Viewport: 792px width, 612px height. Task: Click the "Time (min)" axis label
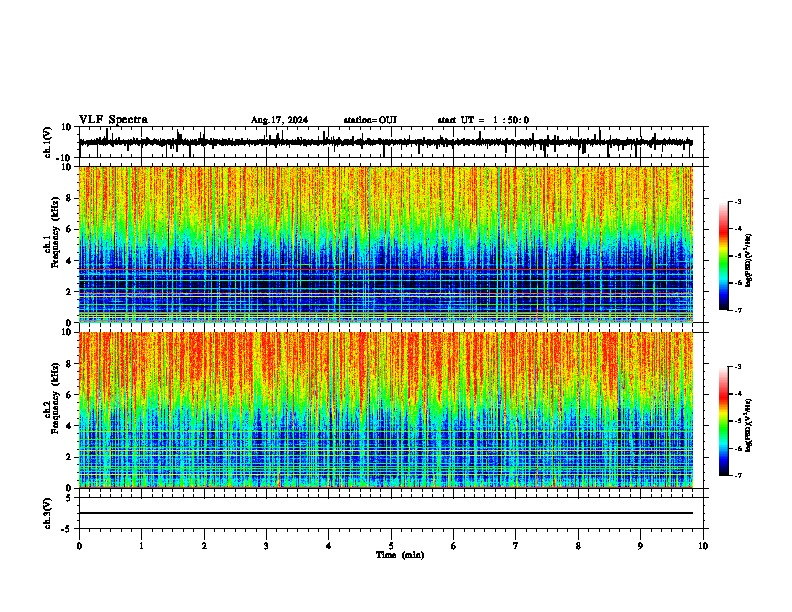tap(400, 555)
